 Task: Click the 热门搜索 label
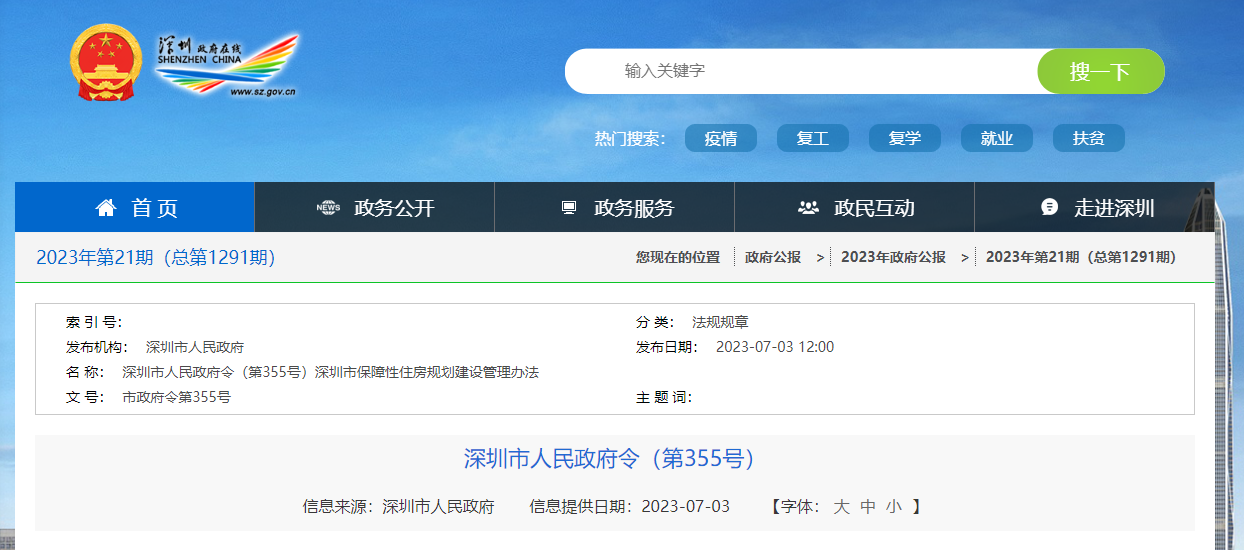point(630,138)
